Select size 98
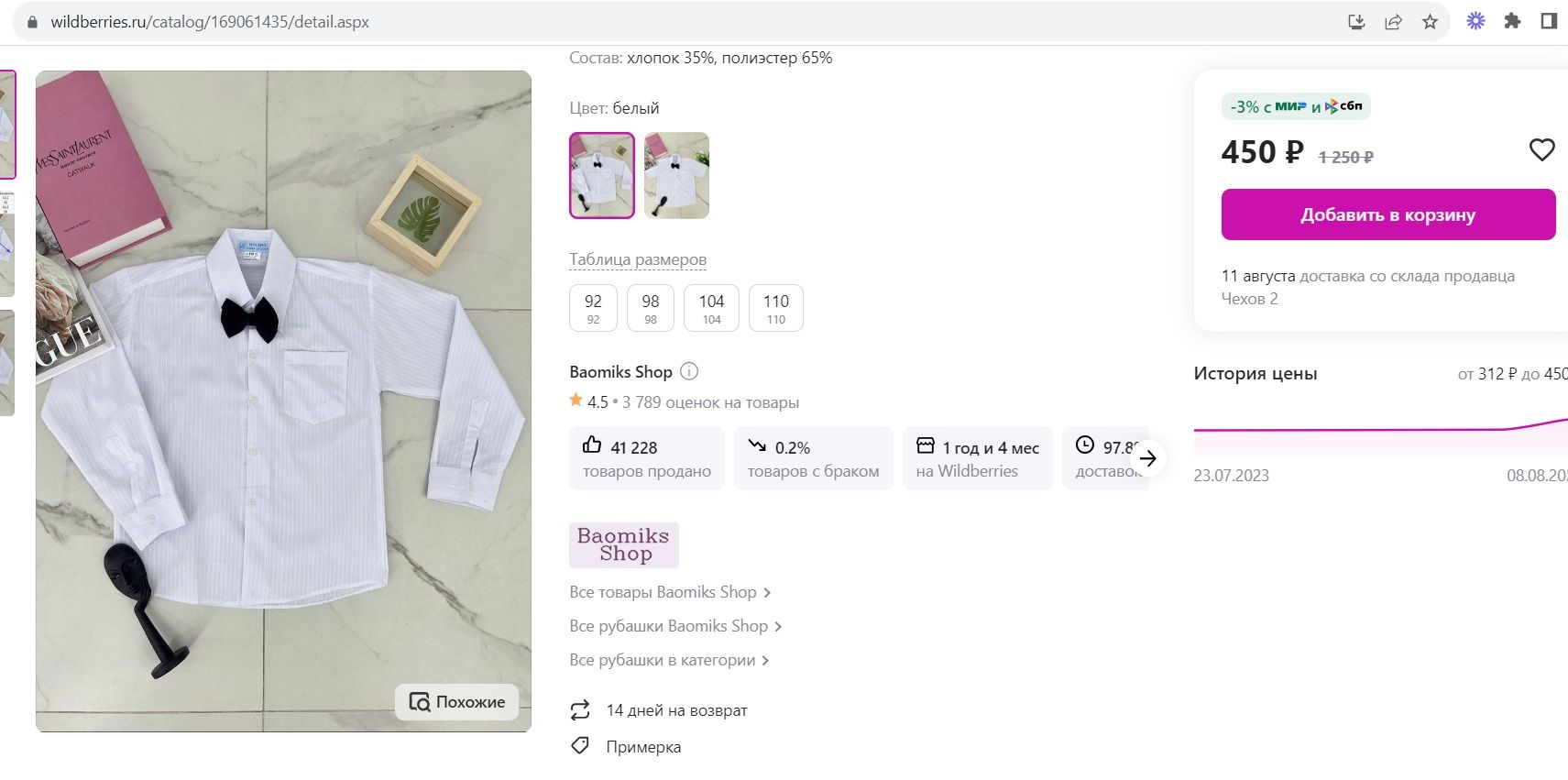 click(651, 308)
